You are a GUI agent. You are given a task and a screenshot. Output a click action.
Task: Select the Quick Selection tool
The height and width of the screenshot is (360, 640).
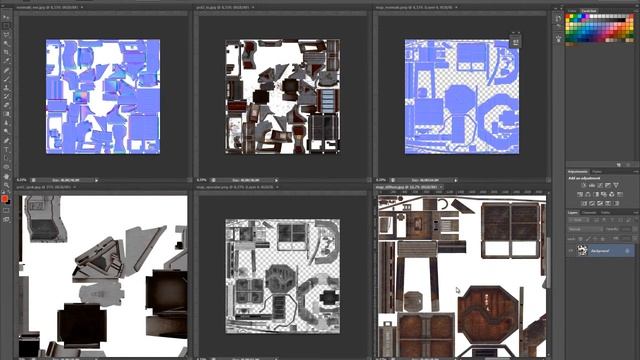point(6,43)
